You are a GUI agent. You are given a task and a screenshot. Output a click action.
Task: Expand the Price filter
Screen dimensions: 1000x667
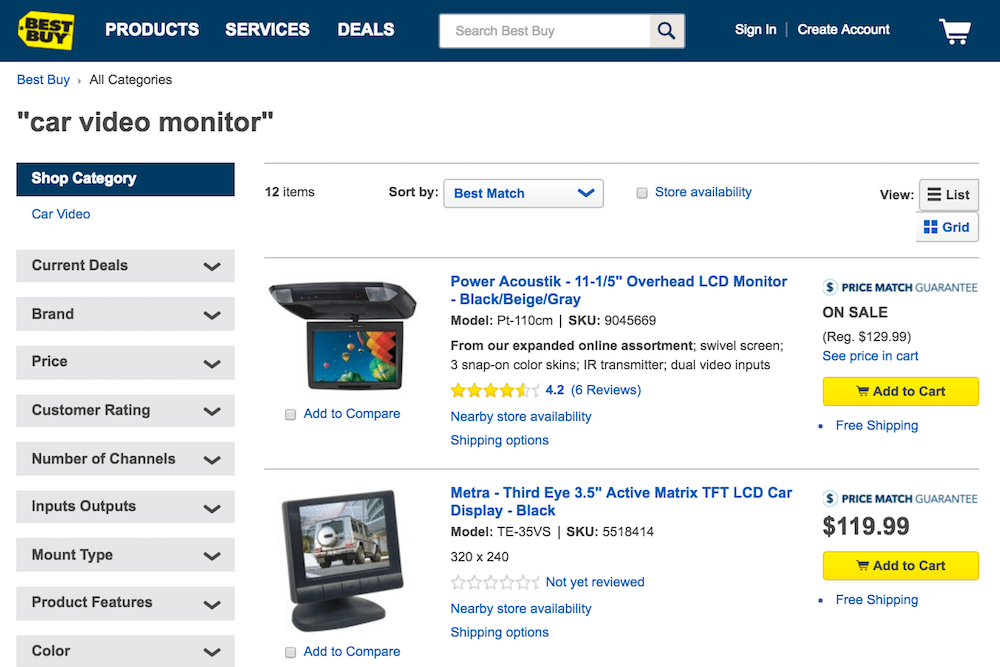coord(125,362)
